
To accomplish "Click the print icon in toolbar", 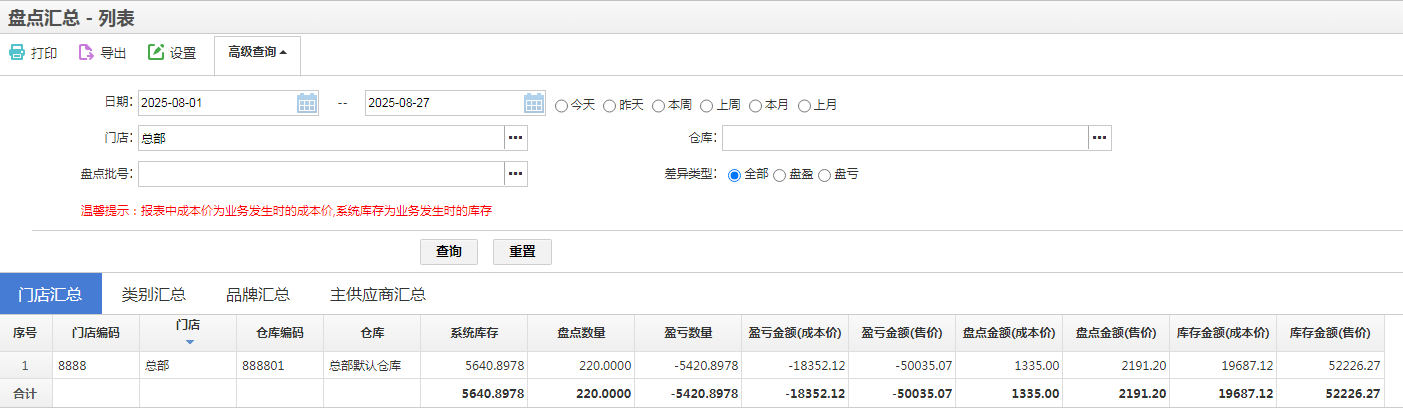I will coord(17,53).
